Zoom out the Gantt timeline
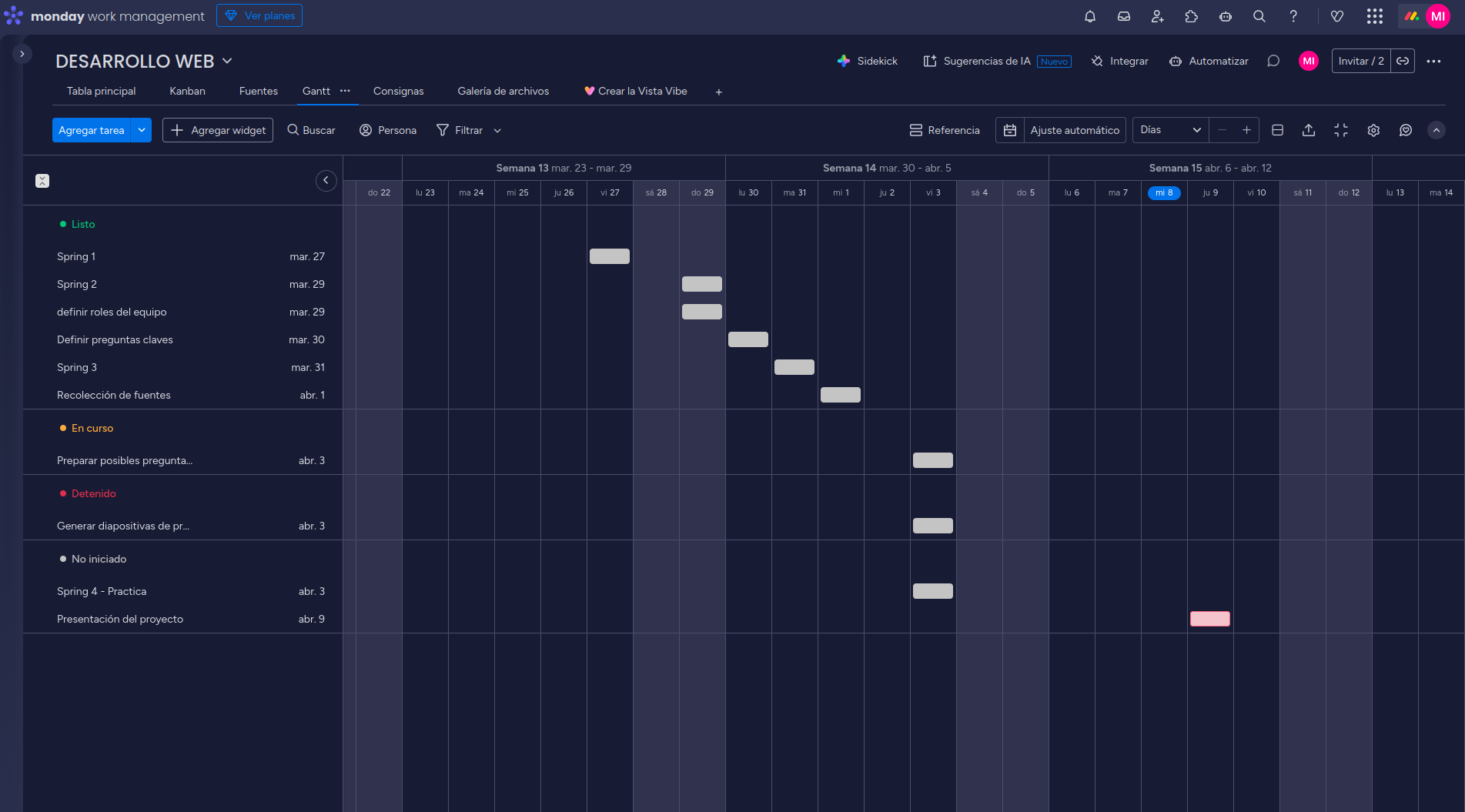This screenshot has height=812, width=1465. click(x=1222, y=130)
